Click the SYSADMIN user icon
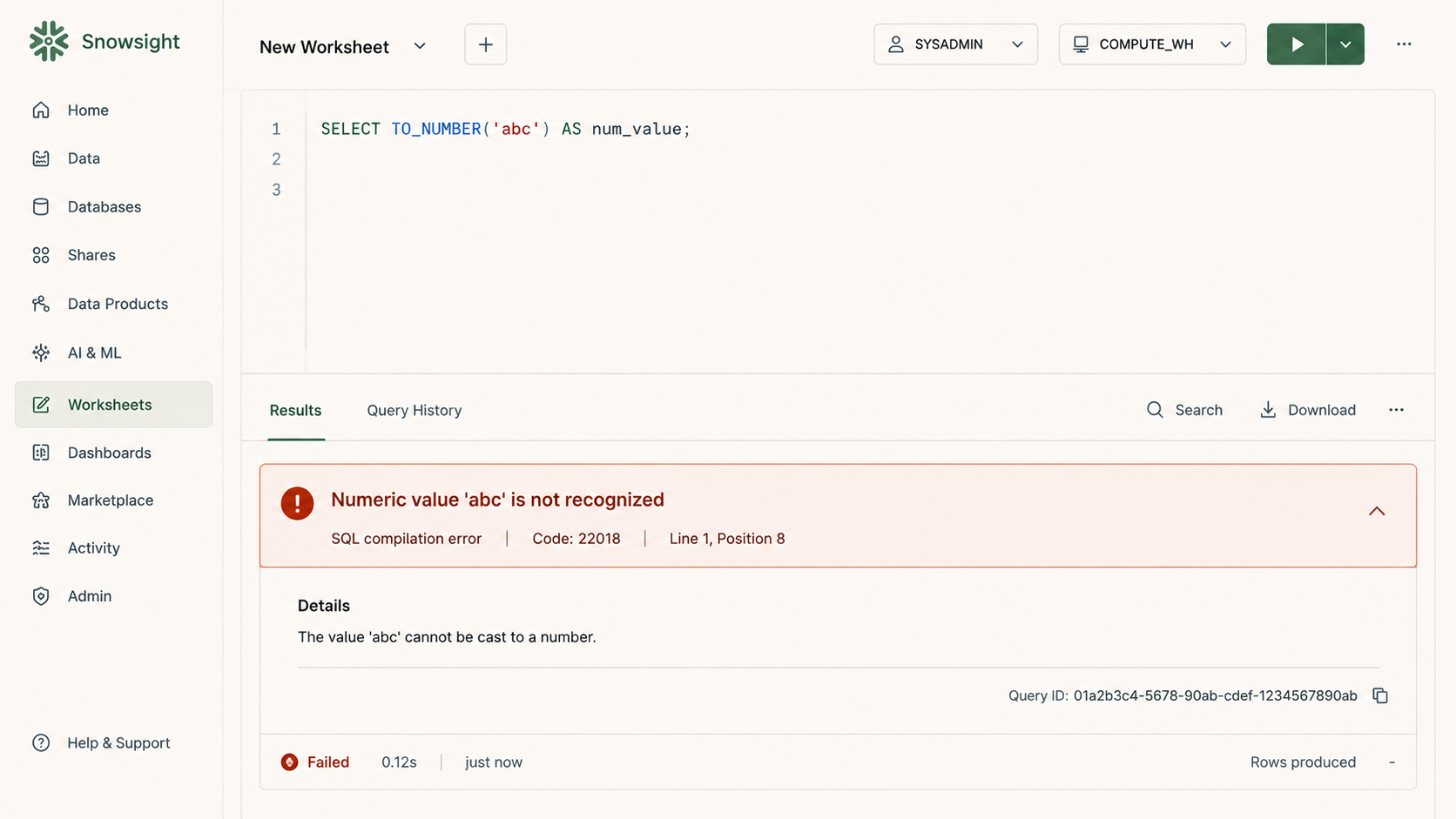Viewport: 1456px width, 819px height. pyautogui.click(x=896, y=44)
